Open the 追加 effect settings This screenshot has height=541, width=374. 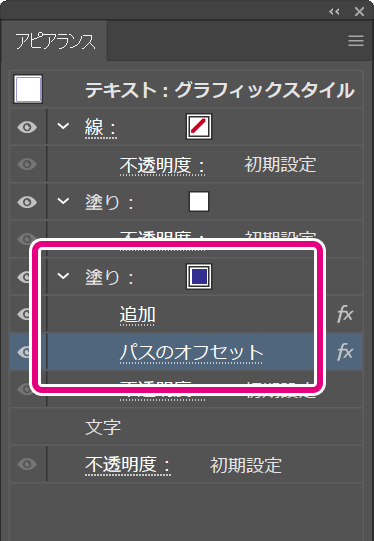pos(137,315)
